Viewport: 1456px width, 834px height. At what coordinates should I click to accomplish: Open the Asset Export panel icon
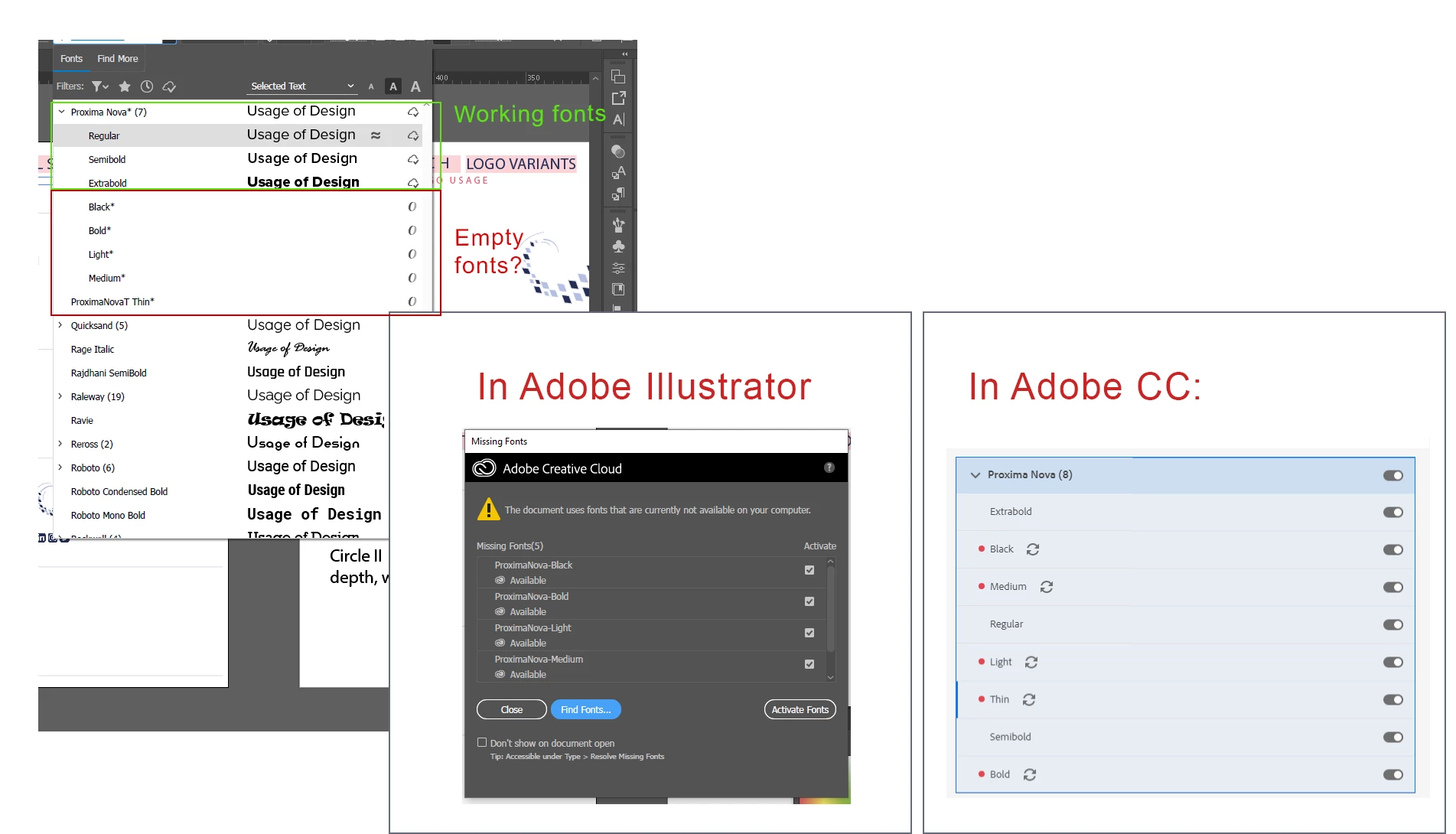tap(618, 98)
